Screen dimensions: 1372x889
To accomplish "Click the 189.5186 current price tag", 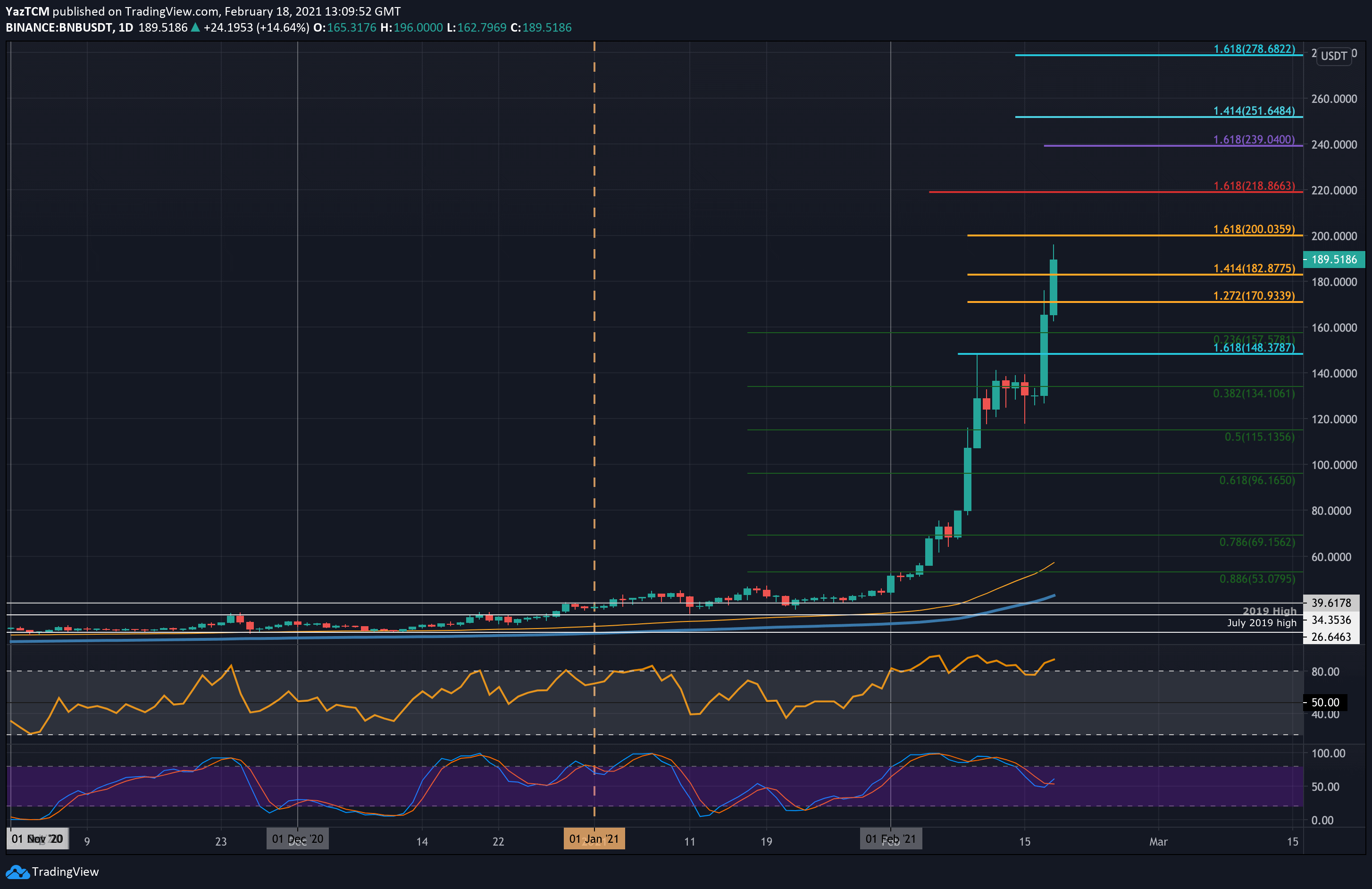I will coord(1334,260).
